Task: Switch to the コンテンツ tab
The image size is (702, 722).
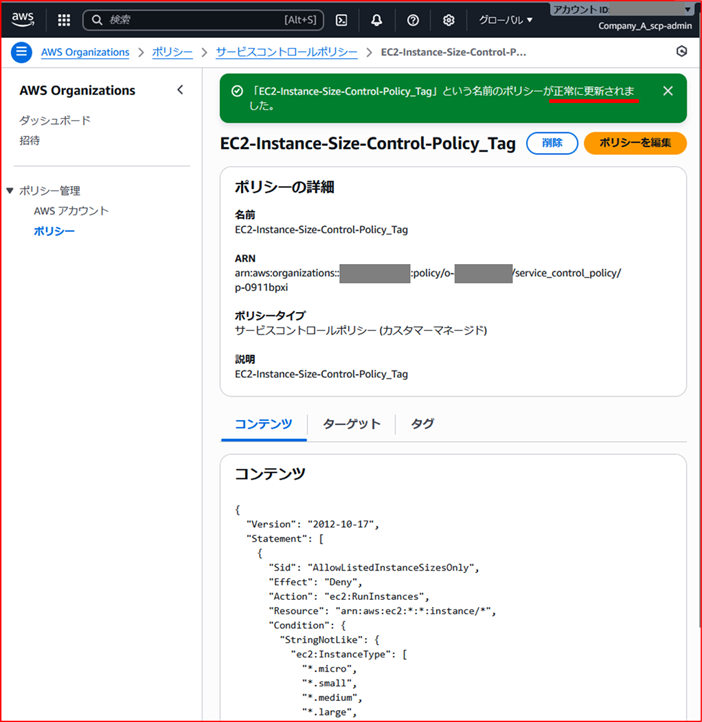Action: pos(263,424)
